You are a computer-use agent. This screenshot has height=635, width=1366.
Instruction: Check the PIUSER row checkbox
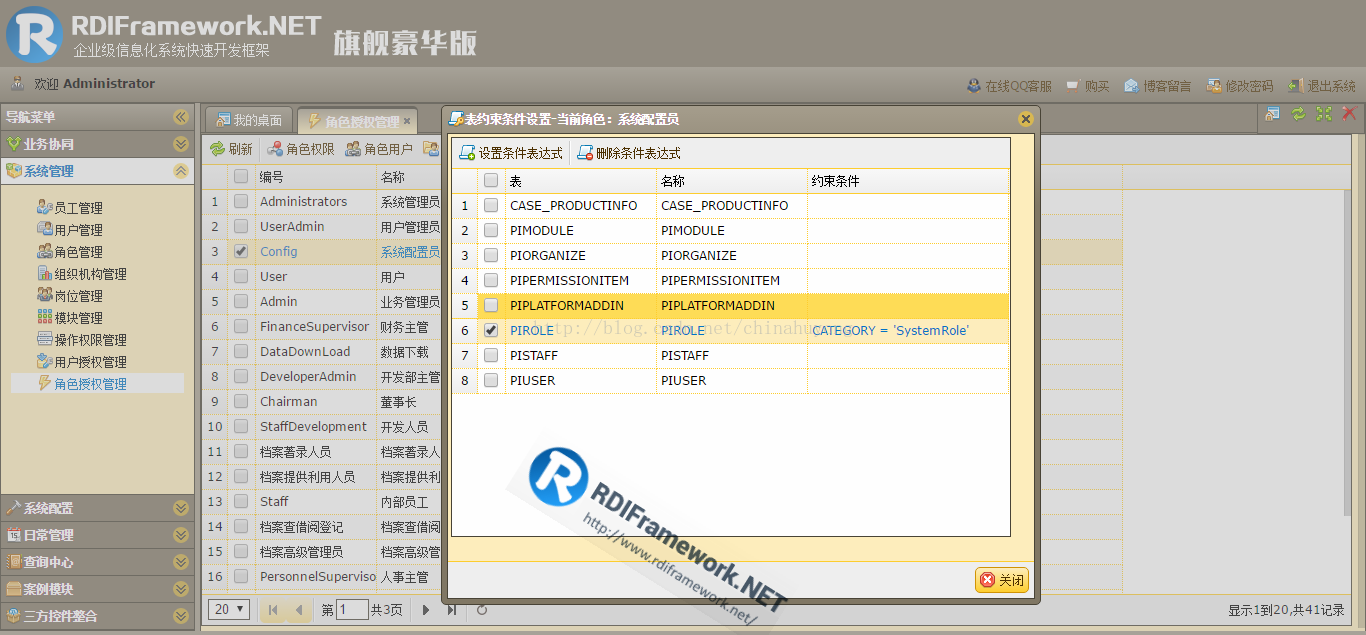(x=491, y=380)
